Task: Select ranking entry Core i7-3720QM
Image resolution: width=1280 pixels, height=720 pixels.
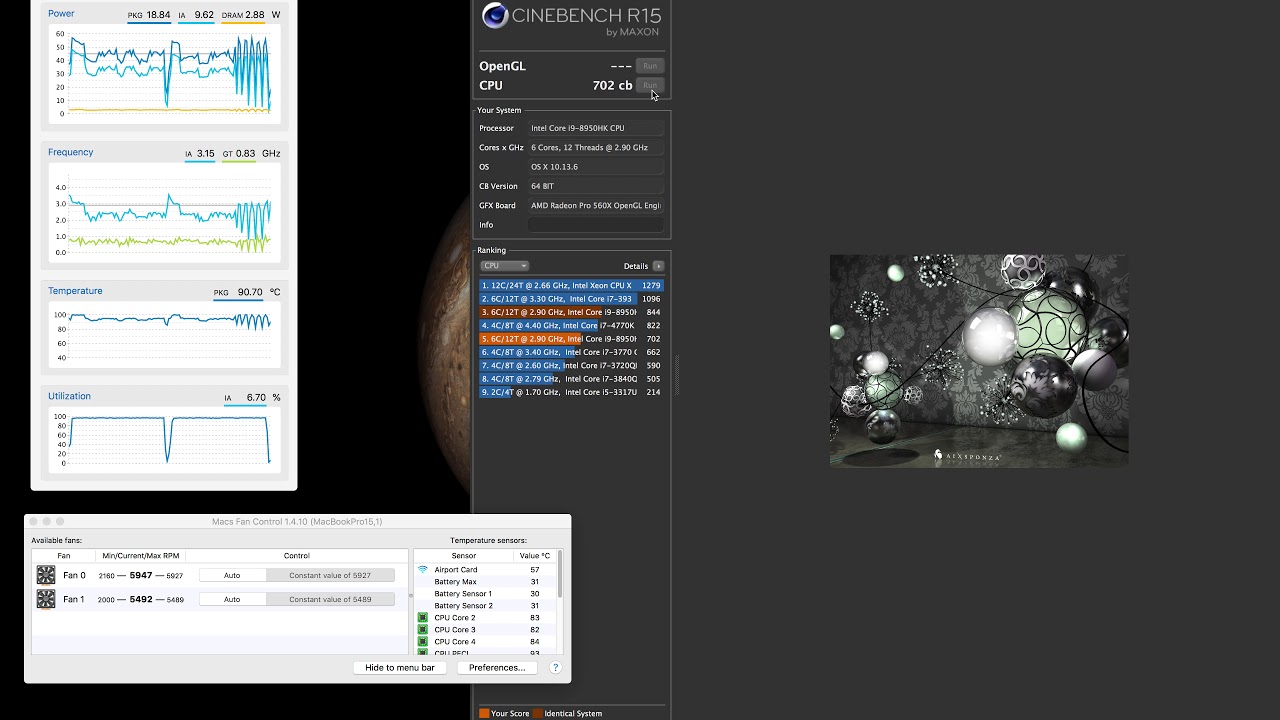Action: coord(571,366)
